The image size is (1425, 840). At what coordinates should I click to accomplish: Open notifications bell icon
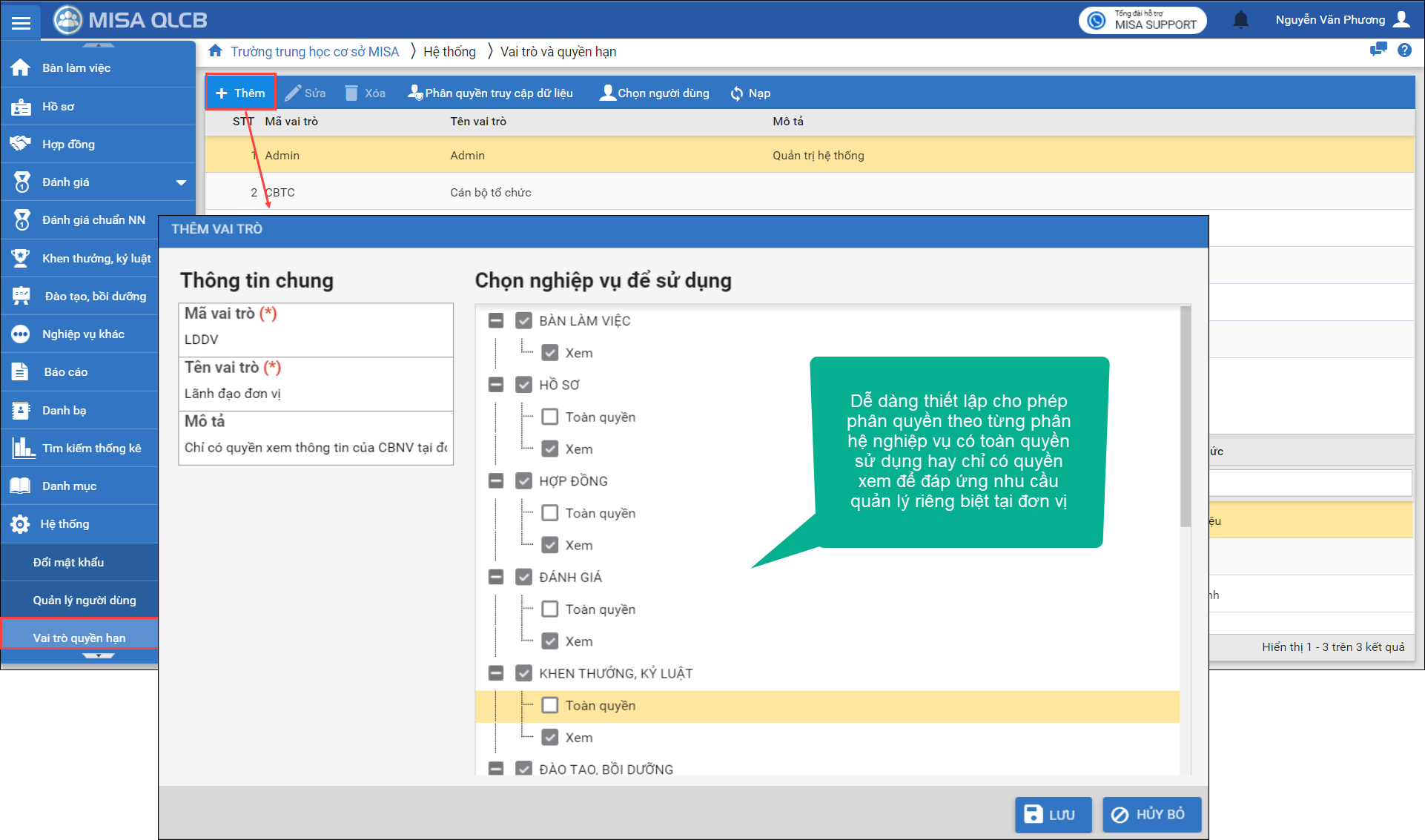coord(1240,20)
